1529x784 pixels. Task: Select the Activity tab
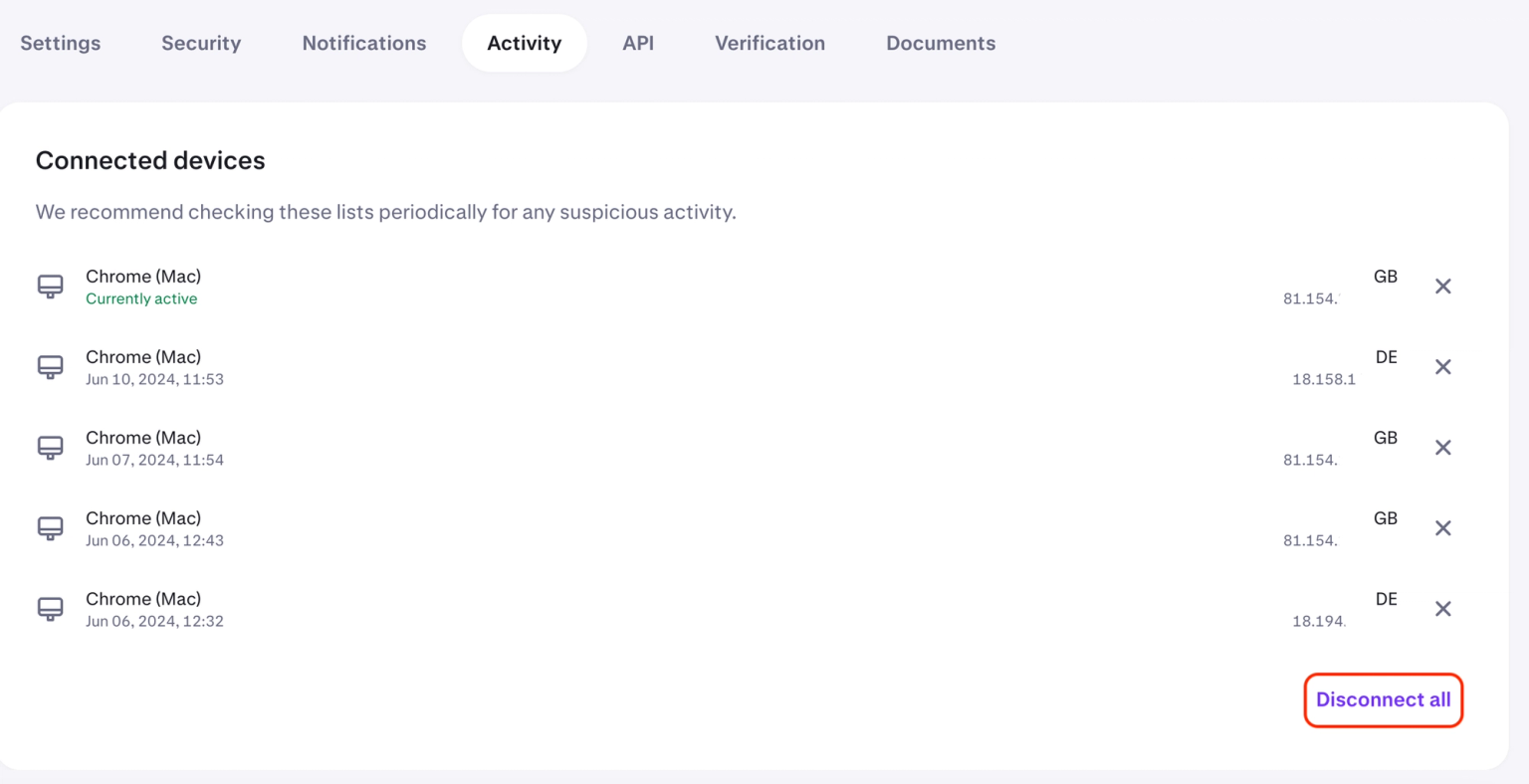tap(524, 43)
